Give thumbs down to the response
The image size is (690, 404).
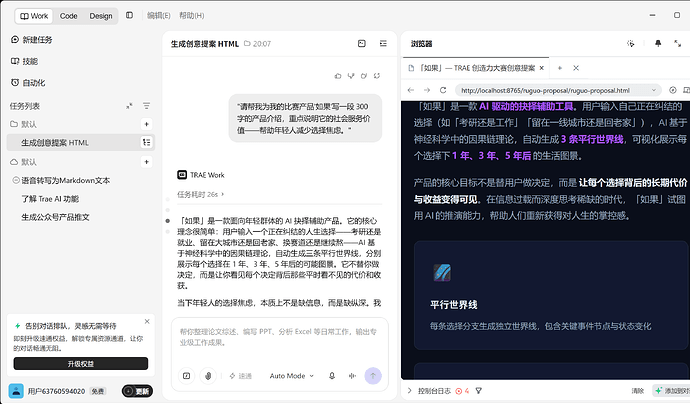[351, 76]
